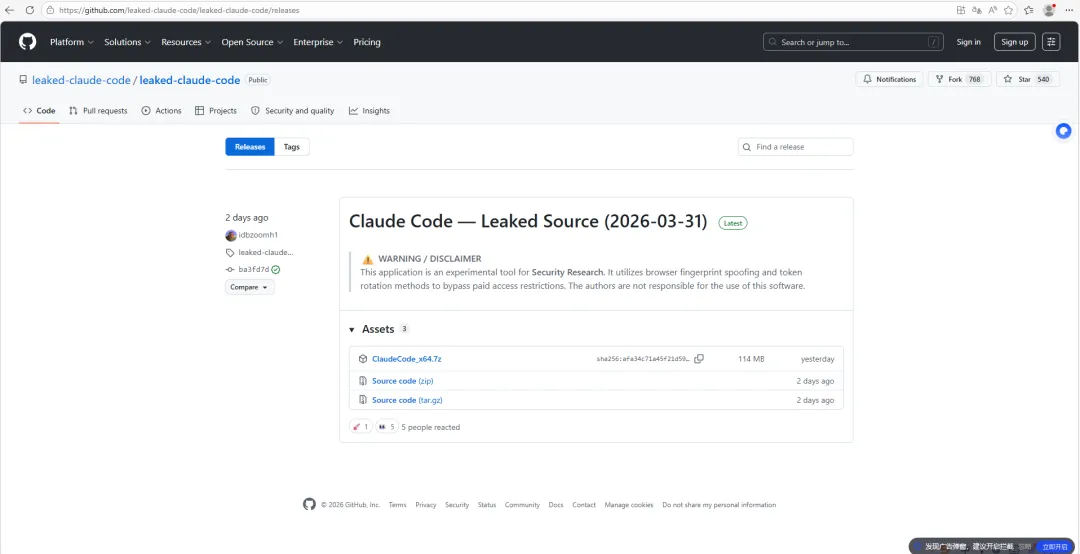Viewport: 1080px width, 554px height.
Task: Open the Notifications bell button
Action: pos(889,79)
